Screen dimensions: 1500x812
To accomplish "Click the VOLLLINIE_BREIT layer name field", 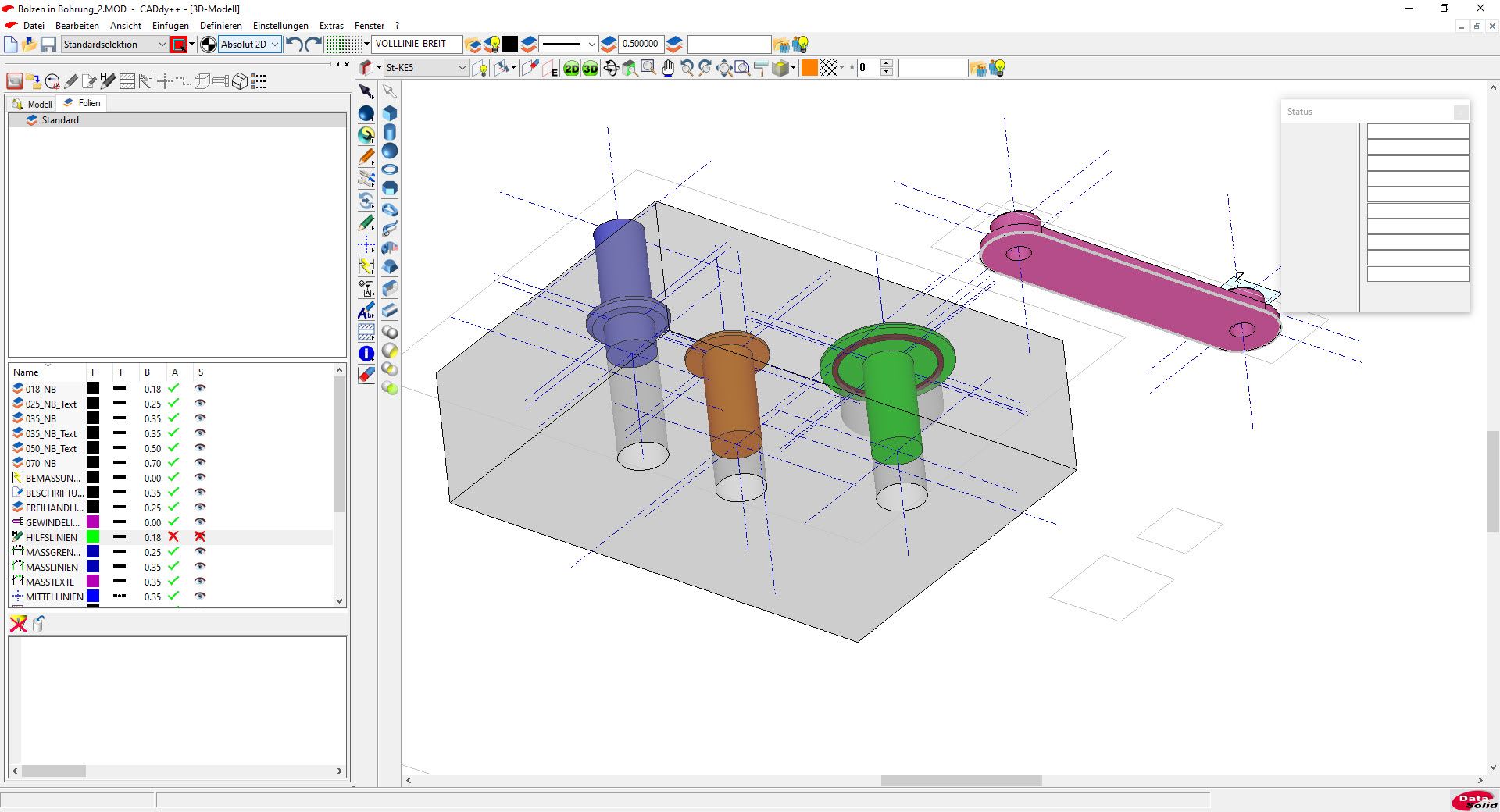I will (x=417, y=45).
